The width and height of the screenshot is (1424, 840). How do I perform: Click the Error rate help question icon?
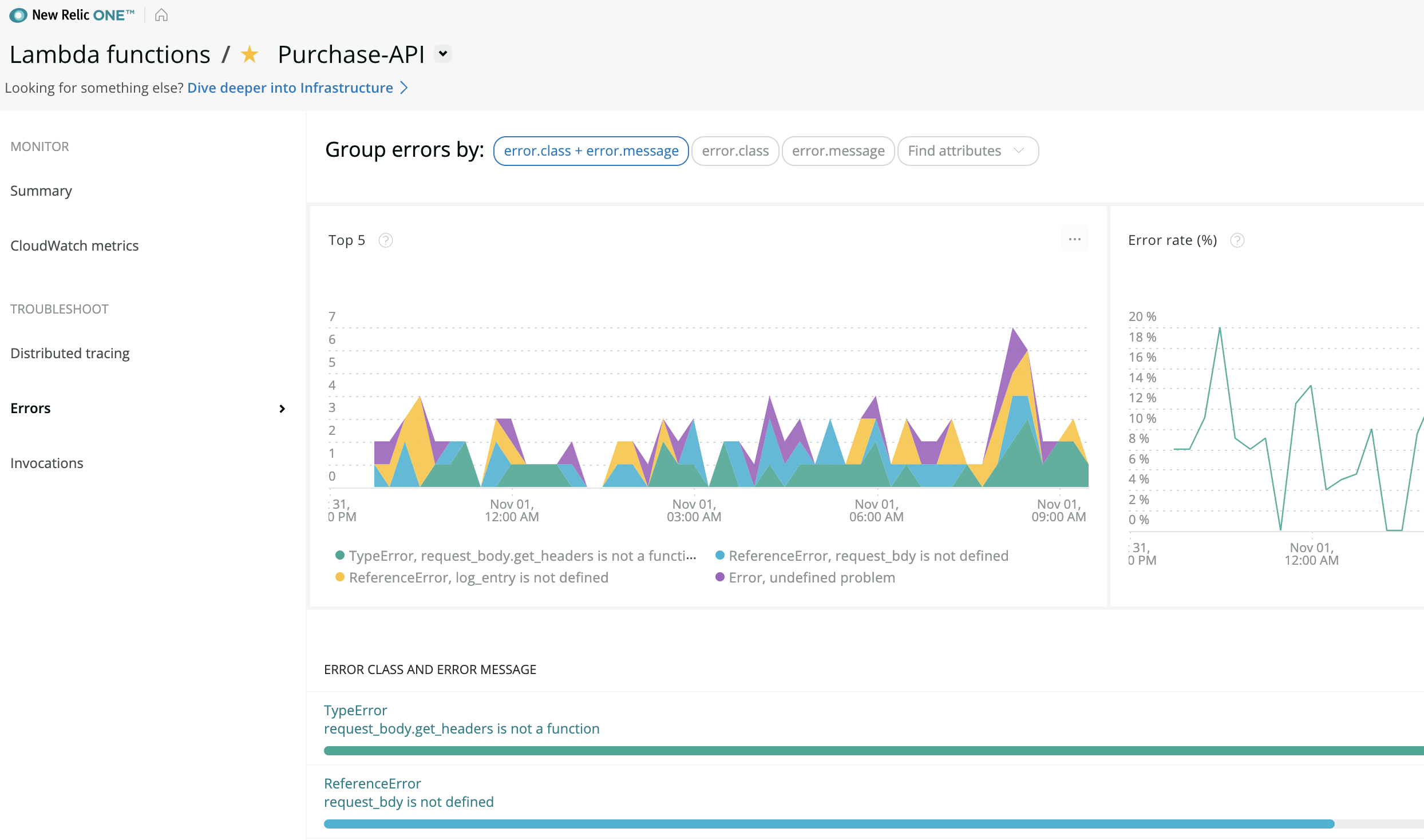pyautogui.click(x=1237, y=240)
